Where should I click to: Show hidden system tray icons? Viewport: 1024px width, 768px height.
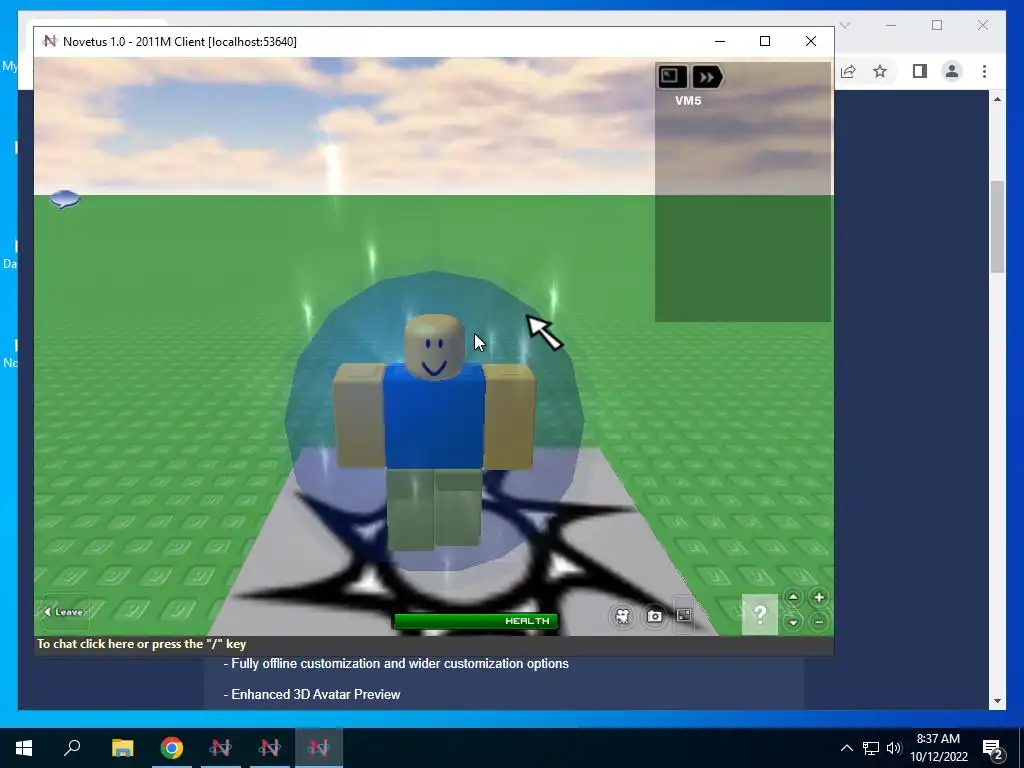(846, 748)
